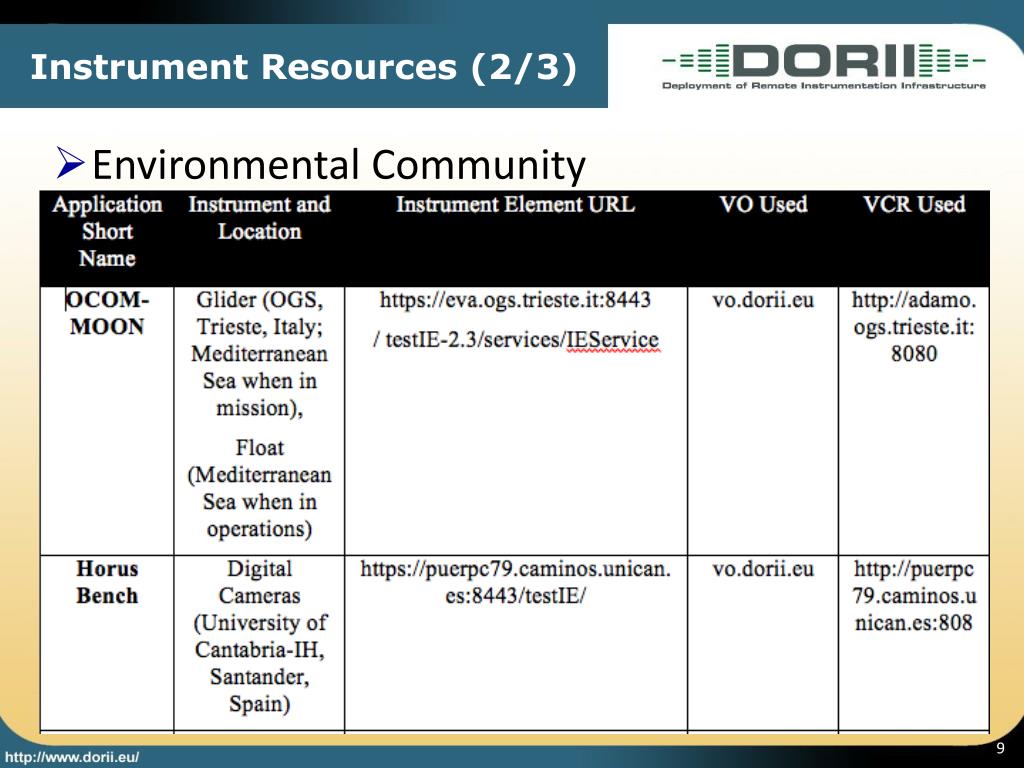
Task: Open the https://puerpc79.caminos.unican.es:8443/testIE/ URL
Action: 515,582
